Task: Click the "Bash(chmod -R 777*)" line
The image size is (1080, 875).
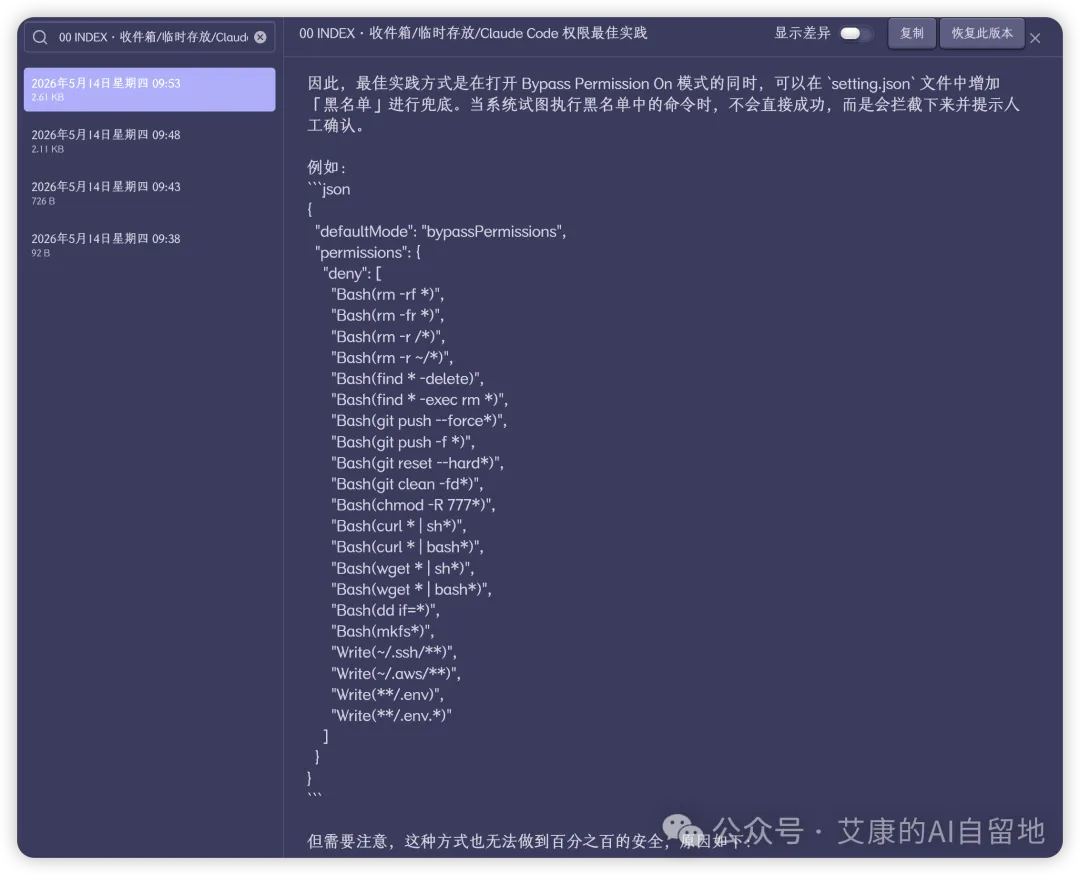Action: point(413,505)
